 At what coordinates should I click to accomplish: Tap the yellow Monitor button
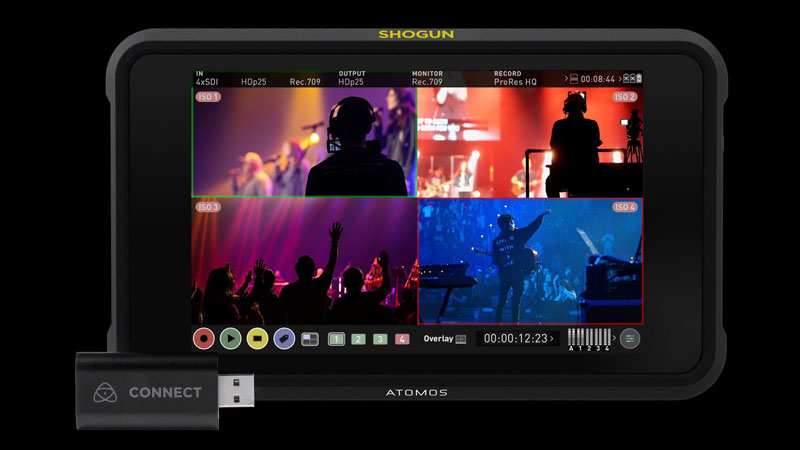pyautogui.click(x=257, y=339)
